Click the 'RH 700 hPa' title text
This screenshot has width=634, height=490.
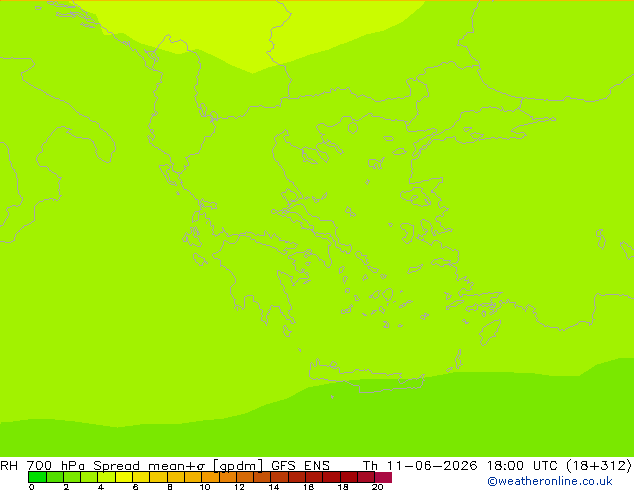pyautogui.click(x=42, y=465)
